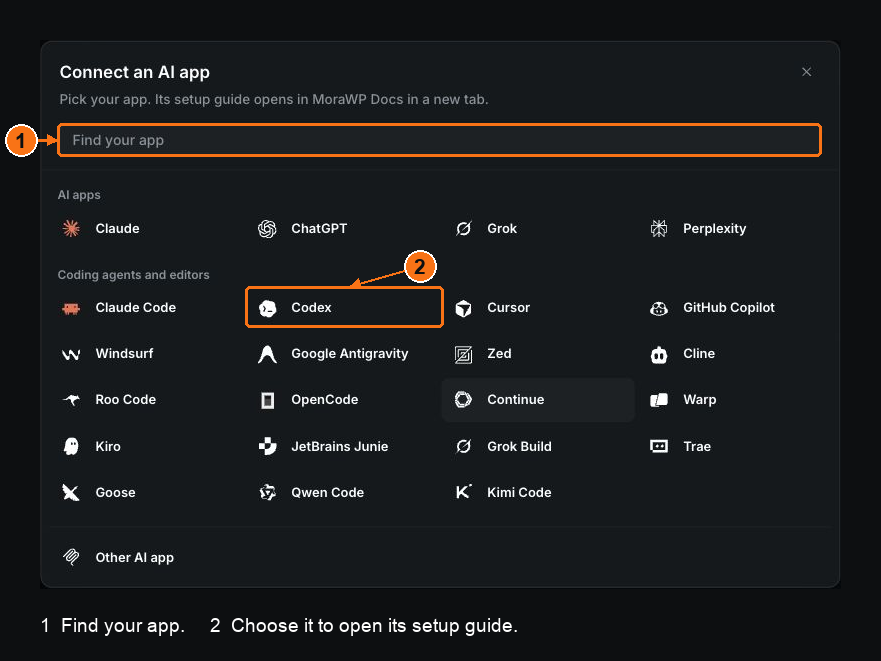Click the Roo Code kangaroo icon

coord(71,400)
